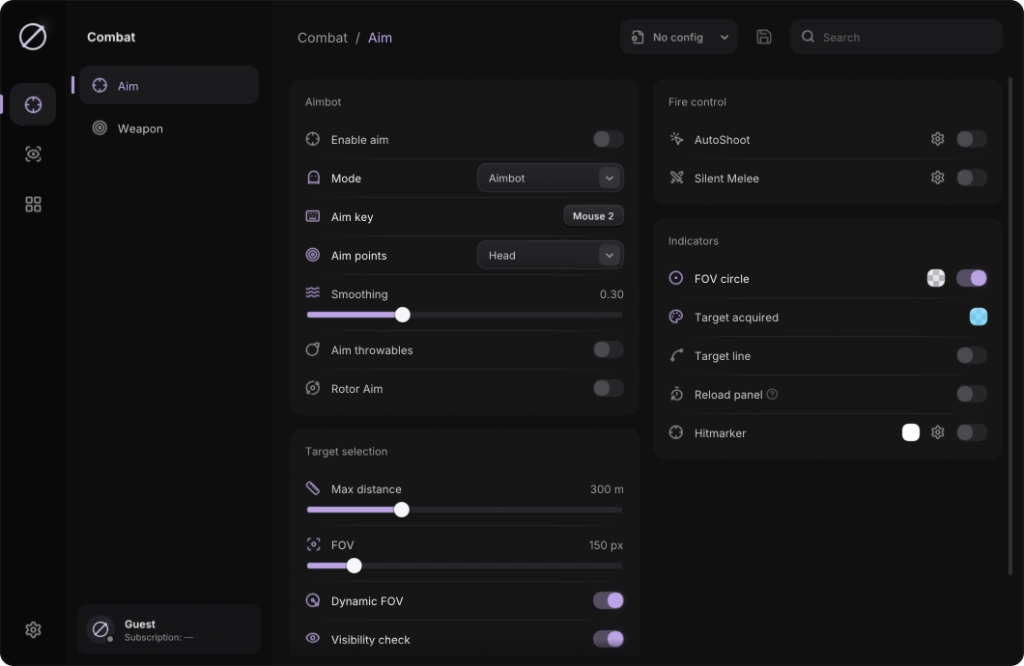The width and height of the screenshot is (1024, 666).
Task: Open the visuals eye-scan sidebar section
Action: (33, 154)
